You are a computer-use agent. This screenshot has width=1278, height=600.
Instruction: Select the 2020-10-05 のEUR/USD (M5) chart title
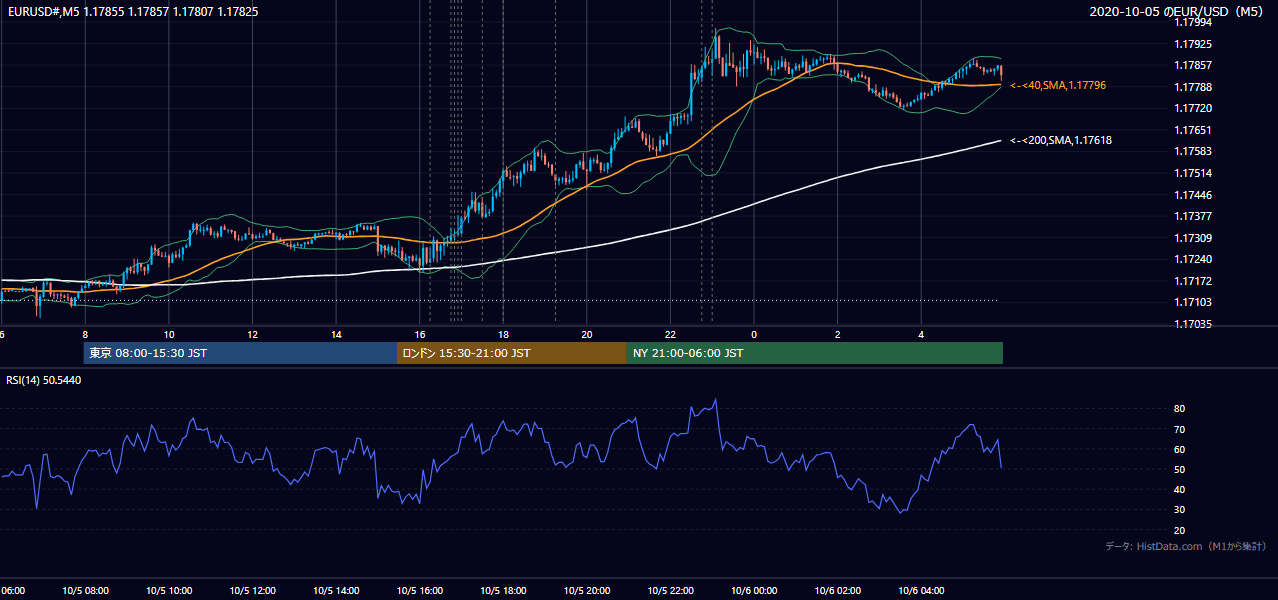coord(1177,11)
